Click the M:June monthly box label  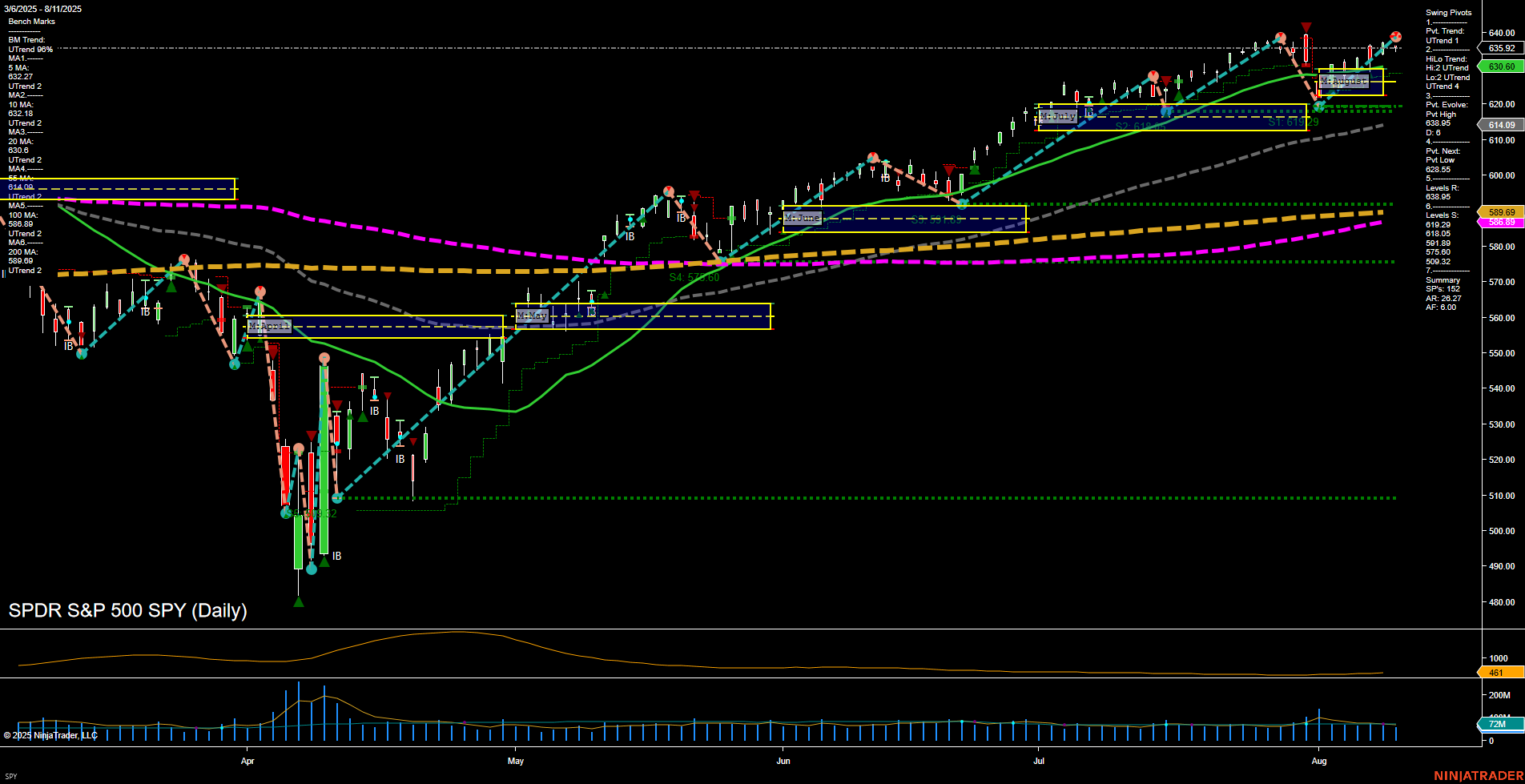coord(802,218)
